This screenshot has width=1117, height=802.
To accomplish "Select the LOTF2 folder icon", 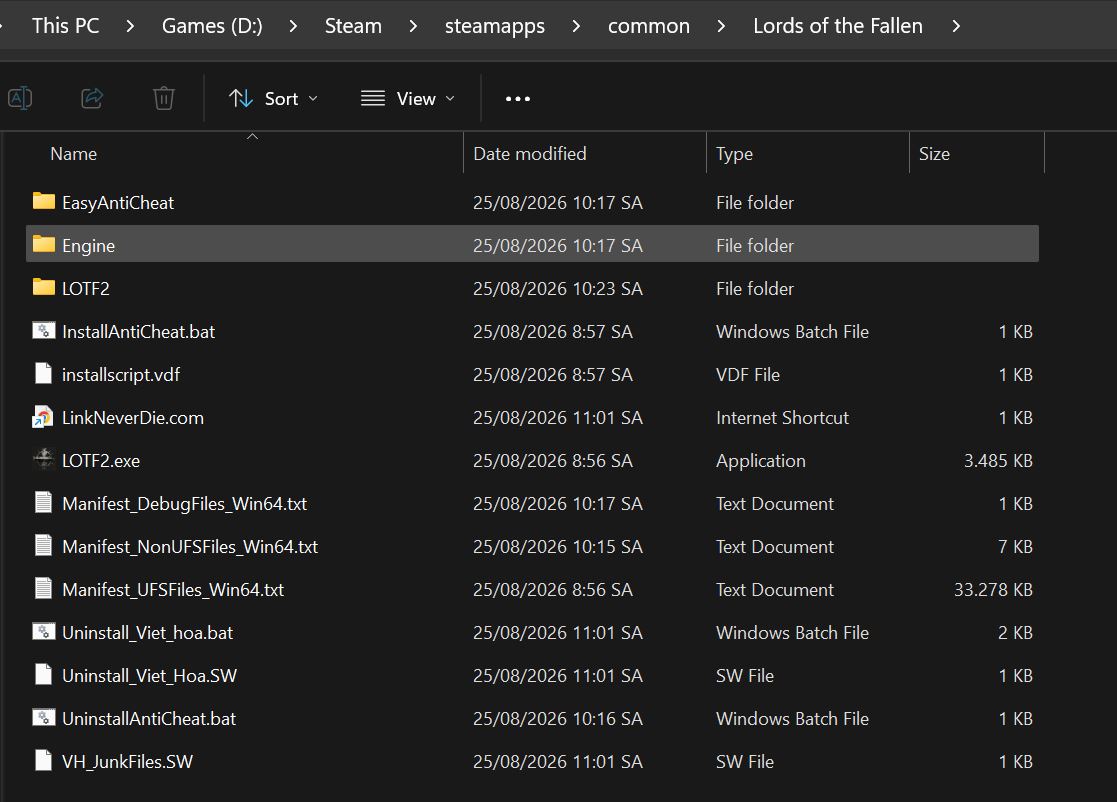I will pyautogui.click(x=43, y=287).
